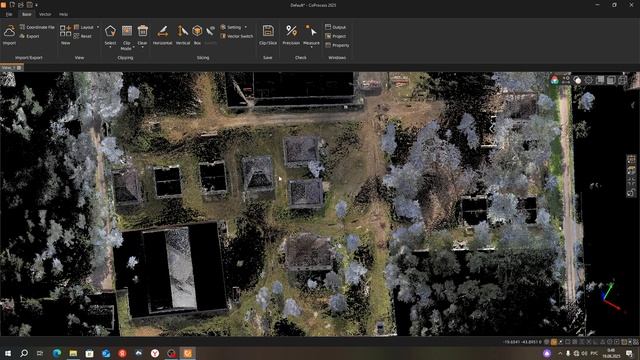640x360 pixels.
Task: Open the Help tab
Action: tap(63, 14)
